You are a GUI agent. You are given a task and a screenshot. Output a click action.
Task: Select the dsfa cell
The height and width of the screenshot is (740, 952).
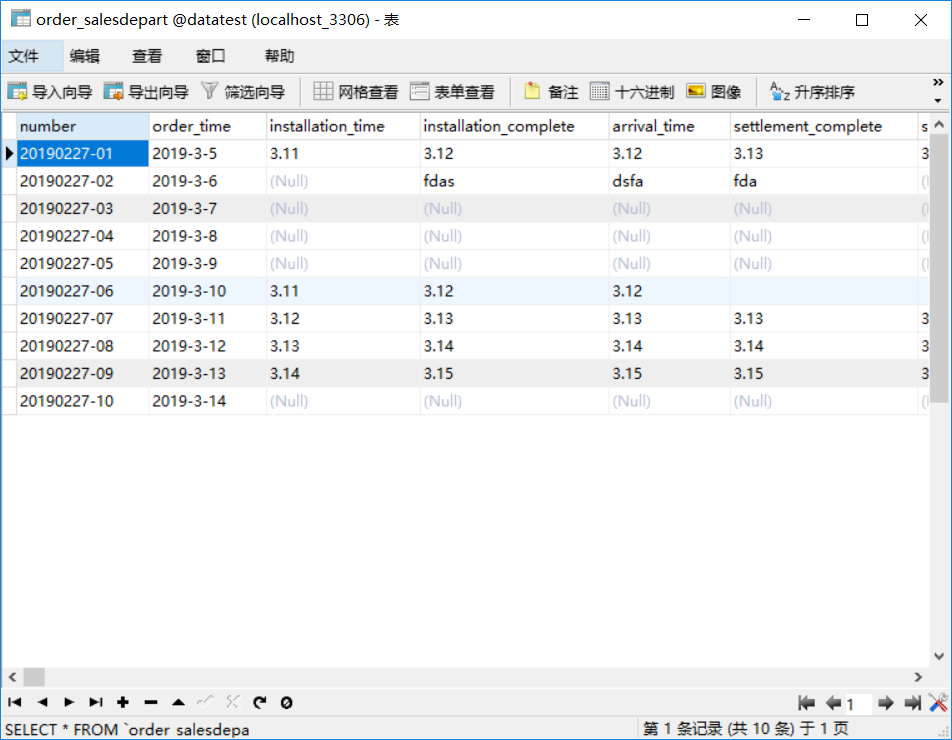point(669,181)
